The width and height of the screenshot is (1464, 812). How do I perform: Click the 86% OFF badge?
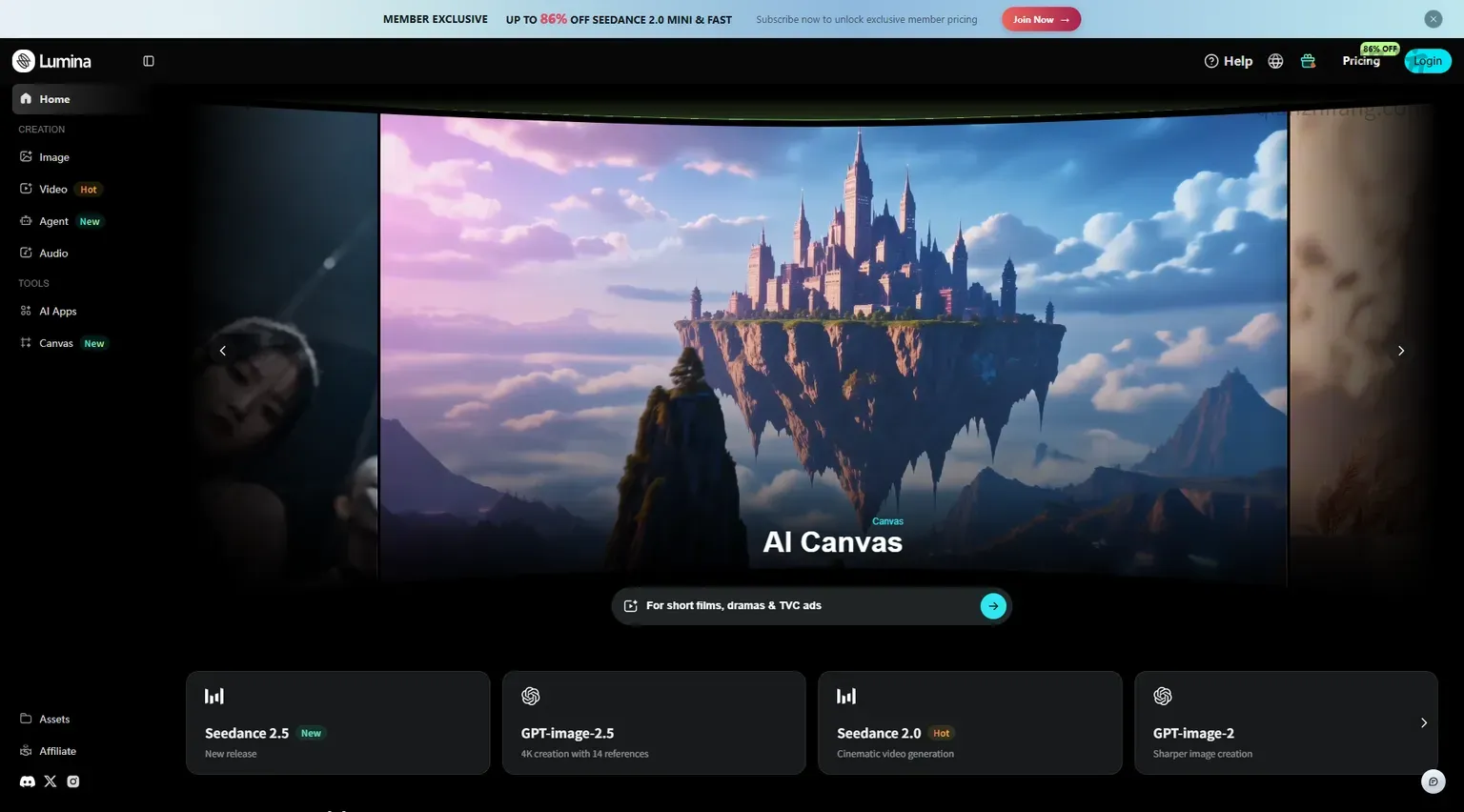1379,49
